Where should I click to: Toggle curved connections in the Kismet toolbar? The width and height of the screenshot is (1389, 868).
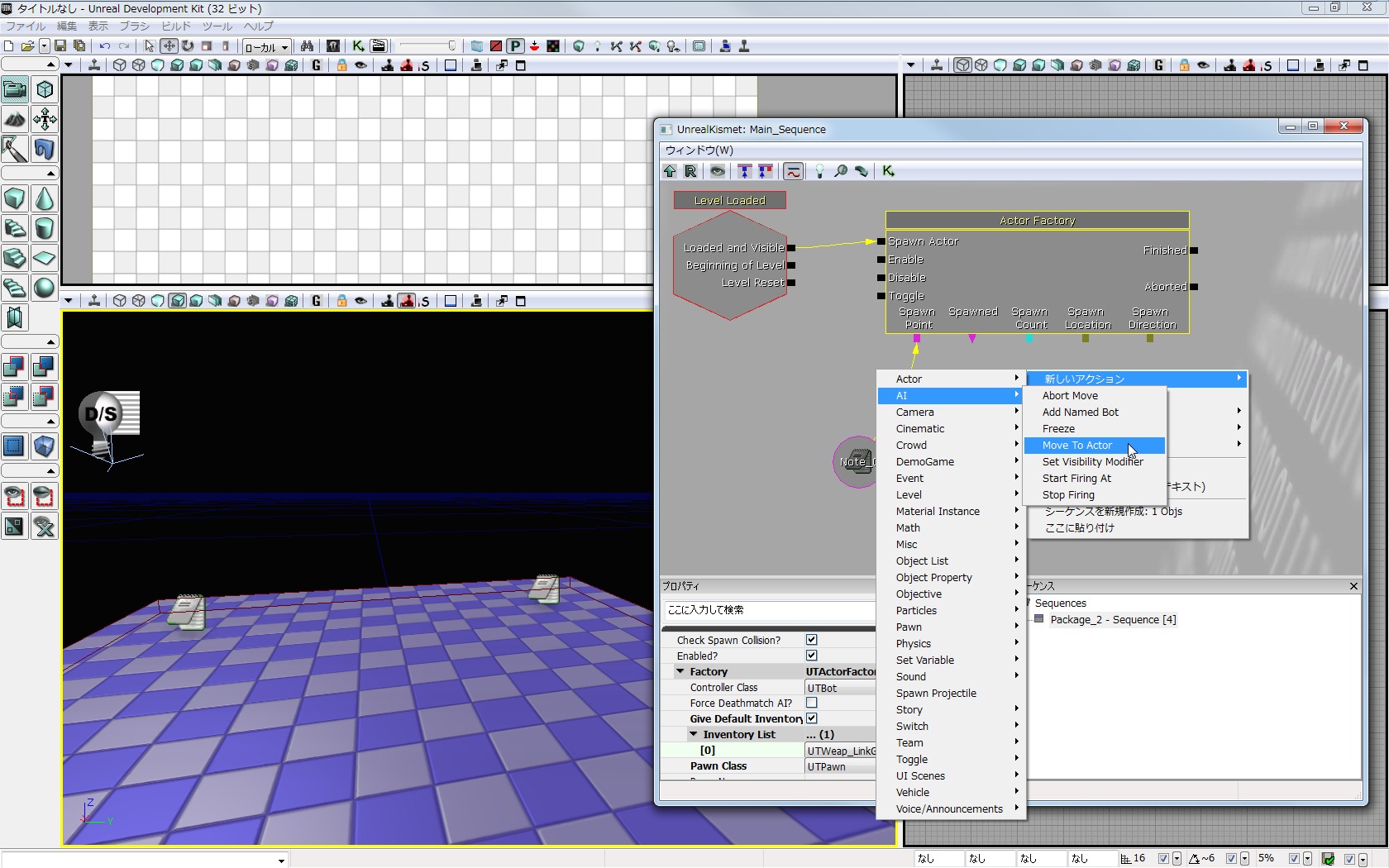(x=793, y=171)
